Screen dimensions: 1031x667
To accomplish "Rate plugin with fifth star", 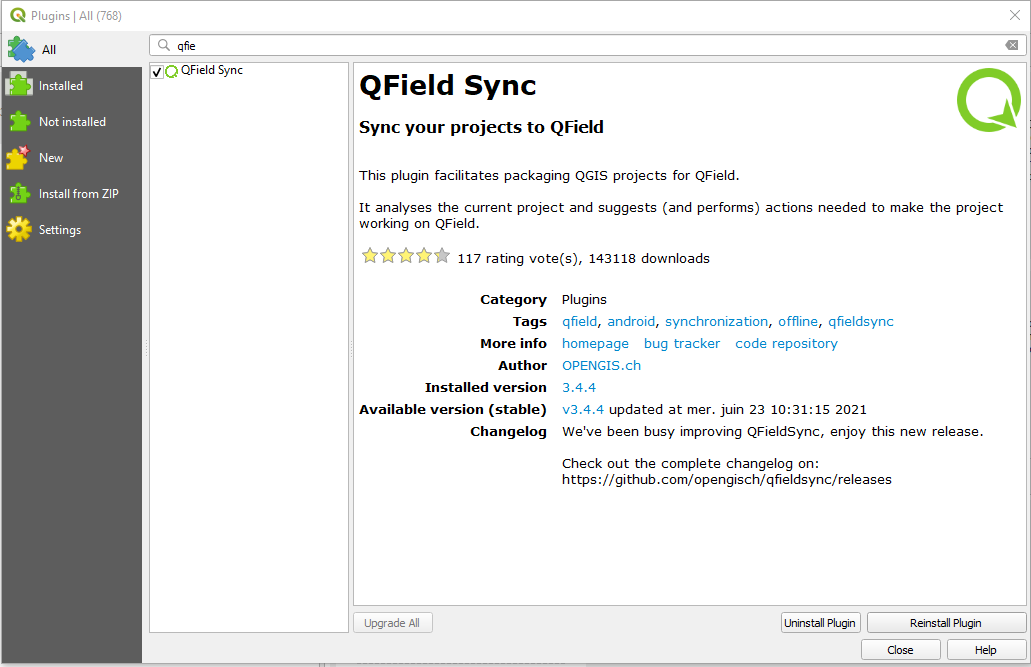I will click(442, 256).
